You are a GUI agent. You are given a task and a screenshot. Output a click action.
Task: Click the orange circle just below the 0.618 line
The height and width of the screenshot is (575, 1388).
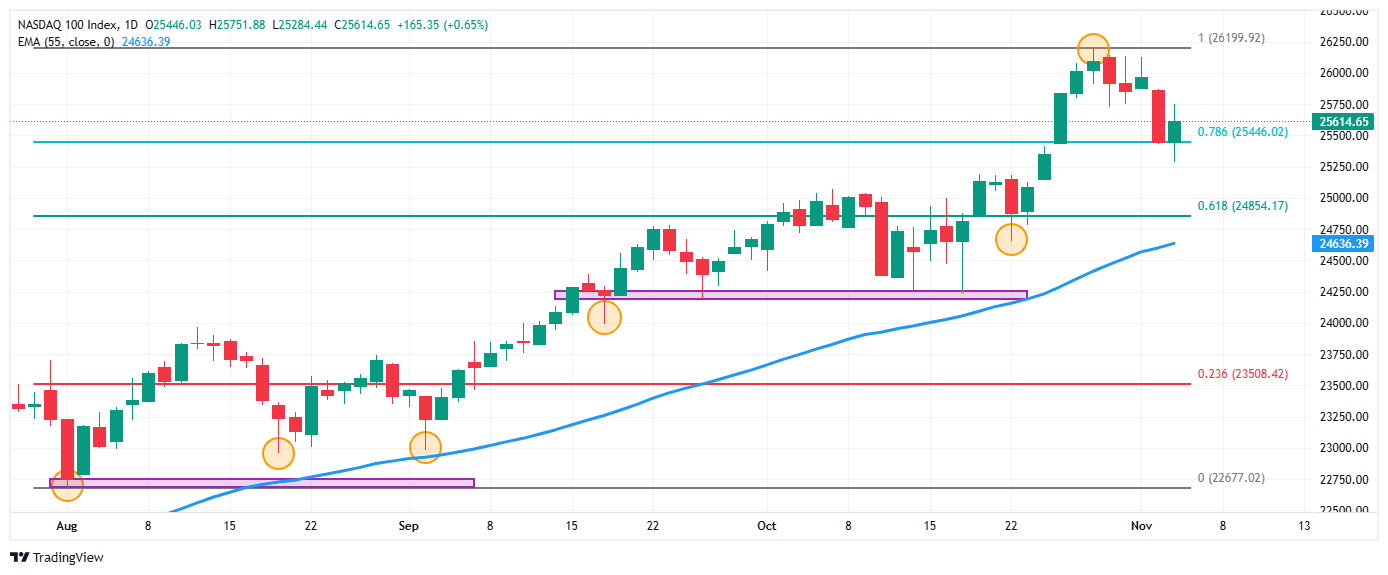pos(1011,239)
